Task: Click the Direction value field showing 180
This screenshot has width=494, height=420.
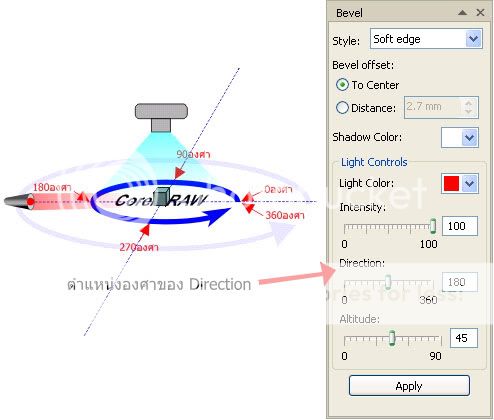Action: (x=460, y=282)
